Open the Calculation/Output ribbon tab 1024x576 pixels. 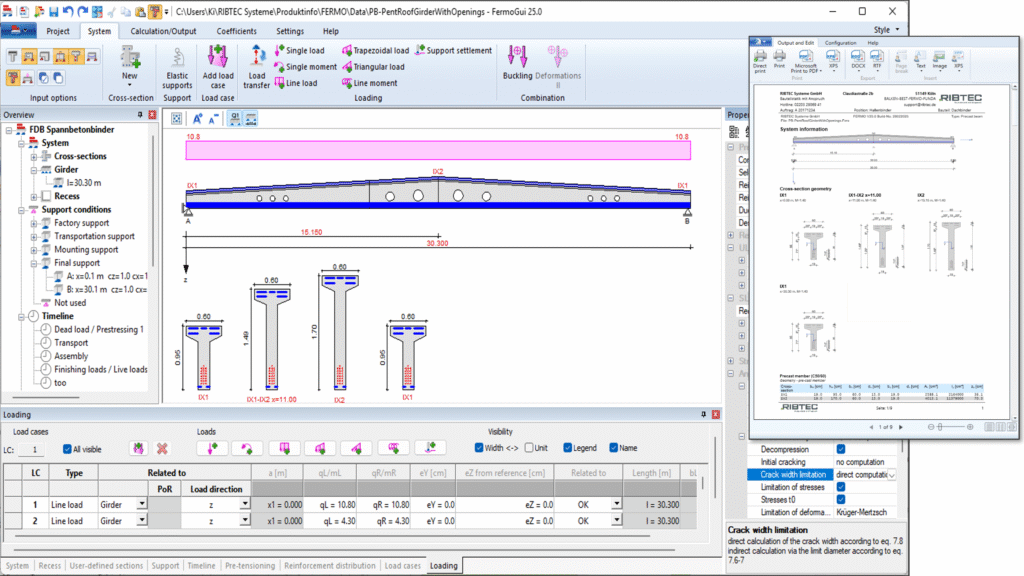(163, 31)
